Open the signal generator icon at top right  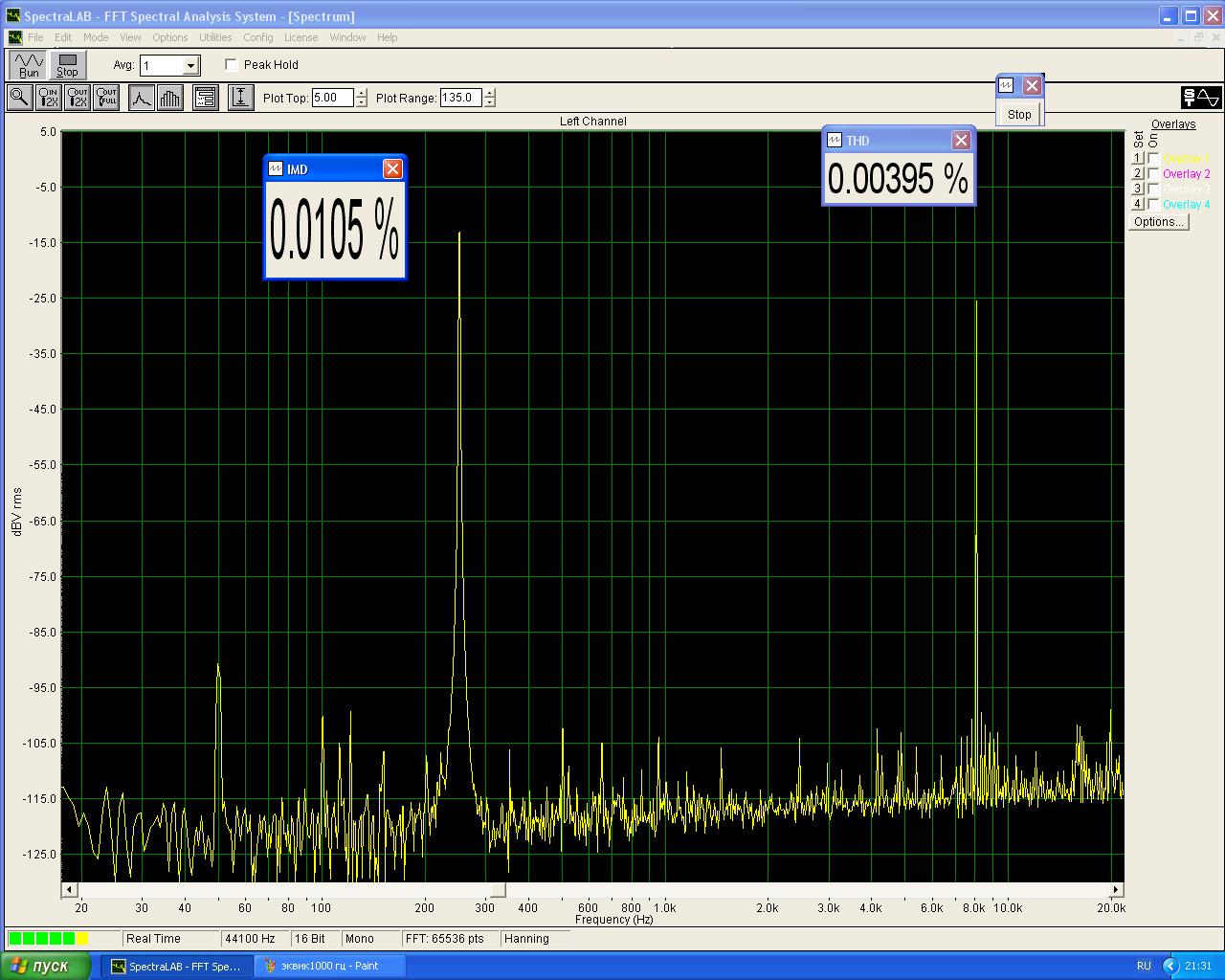pyautogui.click(x=1201, y=98)
